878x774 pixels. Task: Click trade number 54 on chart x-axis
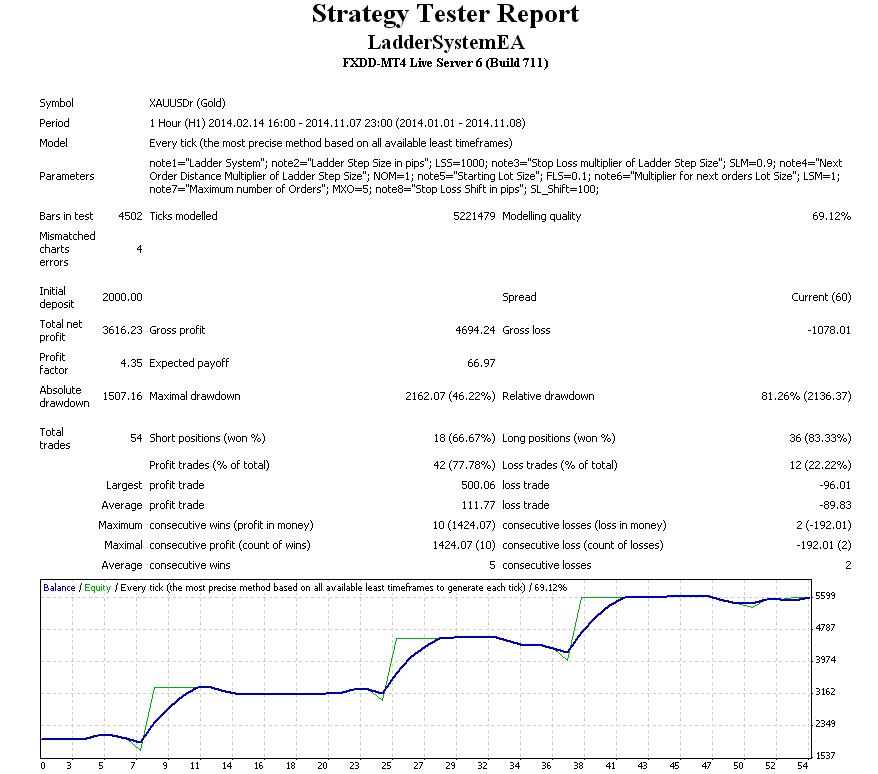(x=802, y=766)
